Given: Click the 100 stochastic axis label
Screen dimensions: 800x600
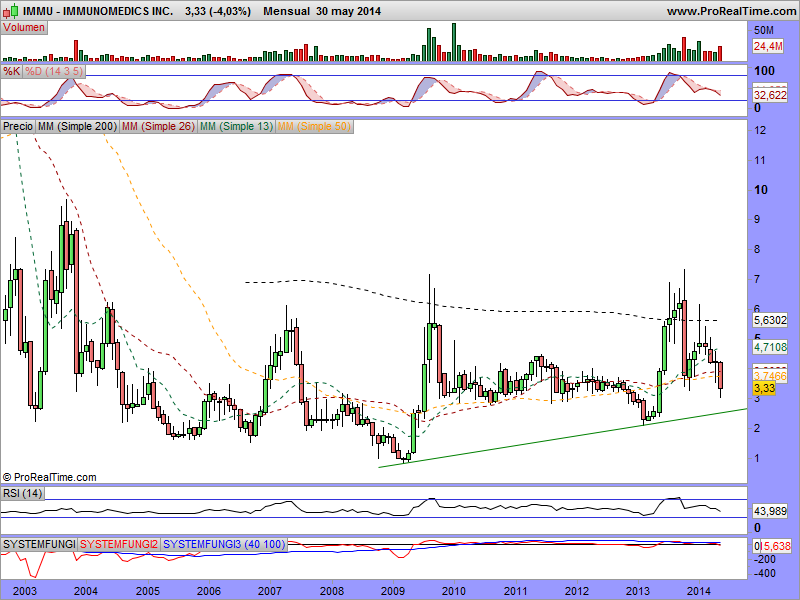Looking at the screenshot, I should (764, 71).
